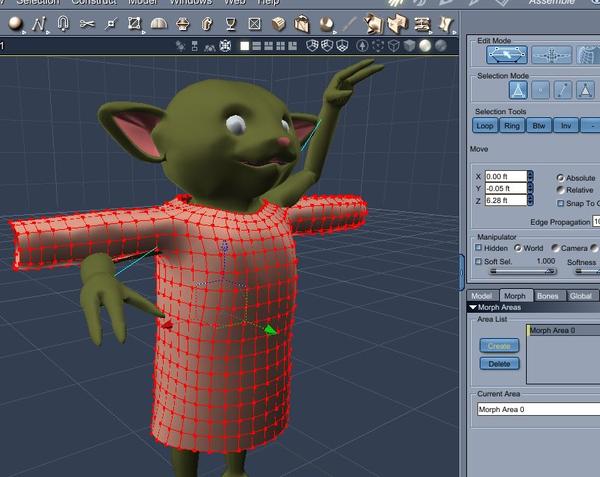Click the Ring selection button
This screenshot has width=600, height=477.
point(512,125)
